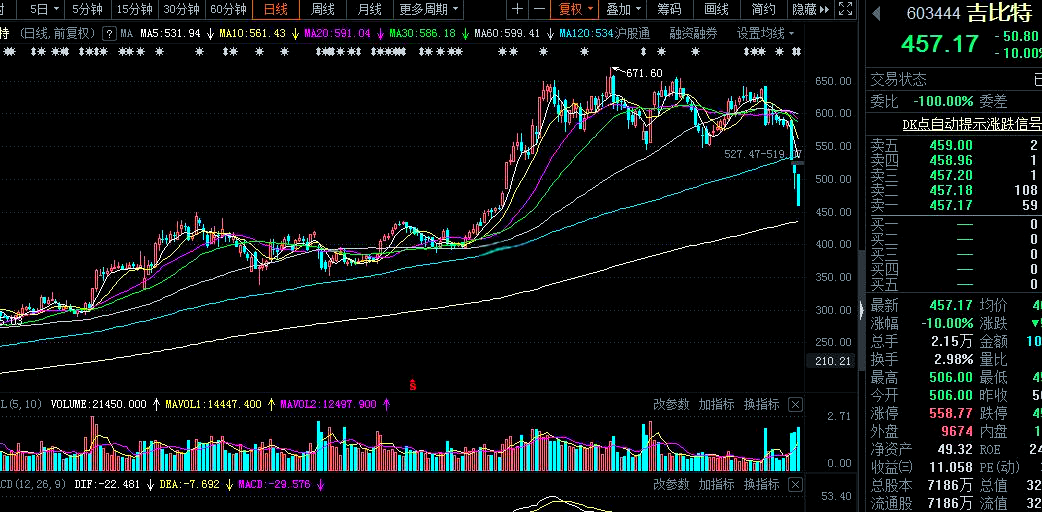
Task: Click the red S marker on chart
Action: tap(412, 384)
